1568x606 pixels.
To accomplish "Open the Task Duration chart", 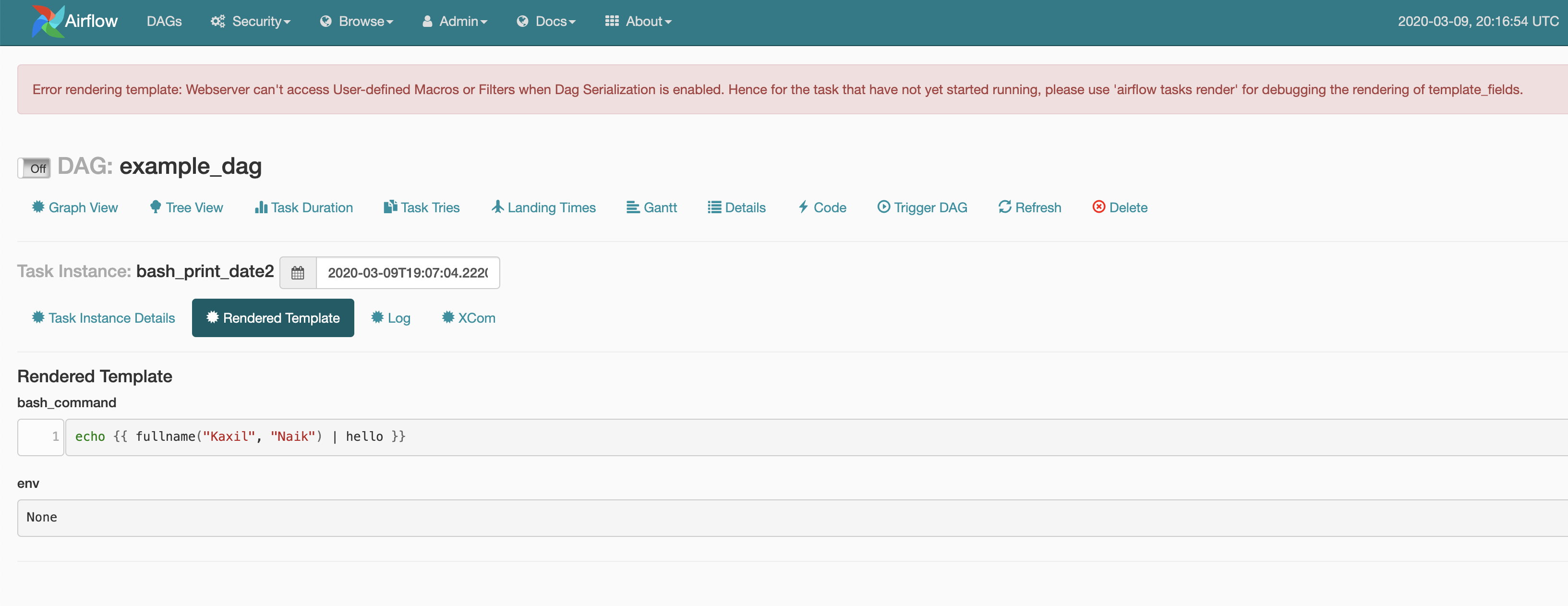I will click(x=304, y=208).
